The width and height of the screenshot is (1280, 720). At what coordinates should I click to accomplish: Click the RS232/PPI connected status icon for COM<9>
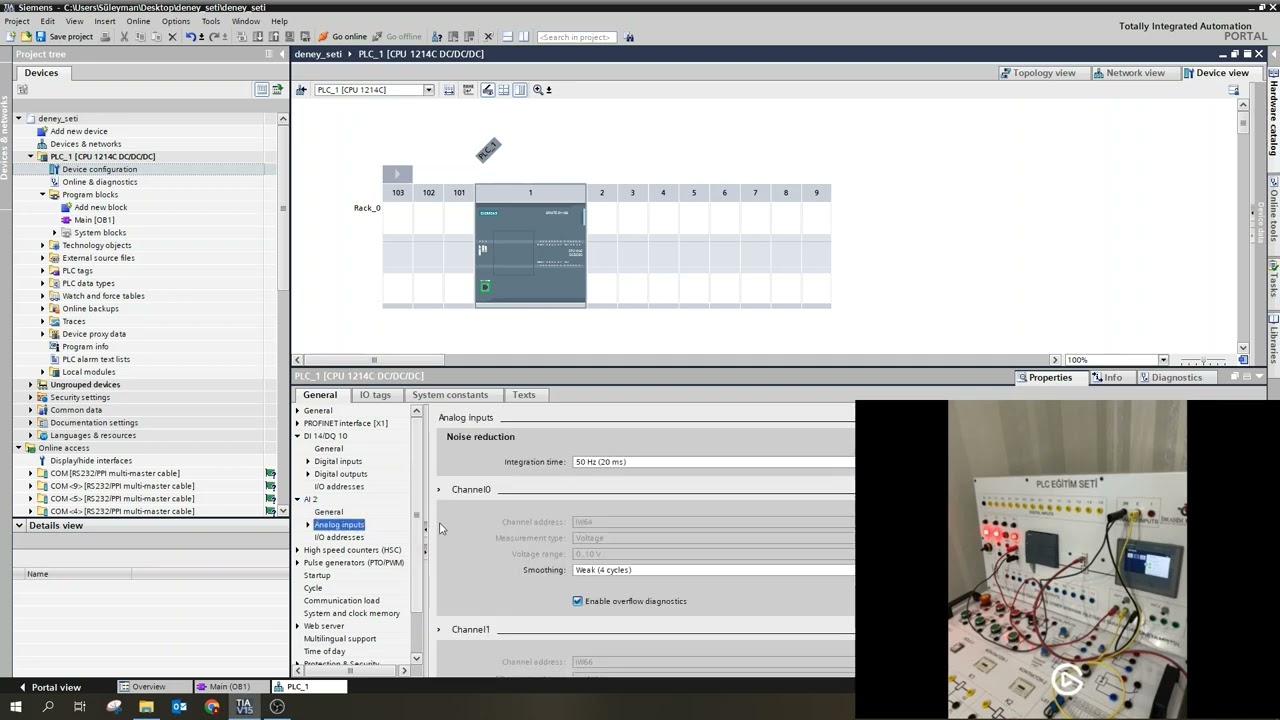(x=270, y=486)
